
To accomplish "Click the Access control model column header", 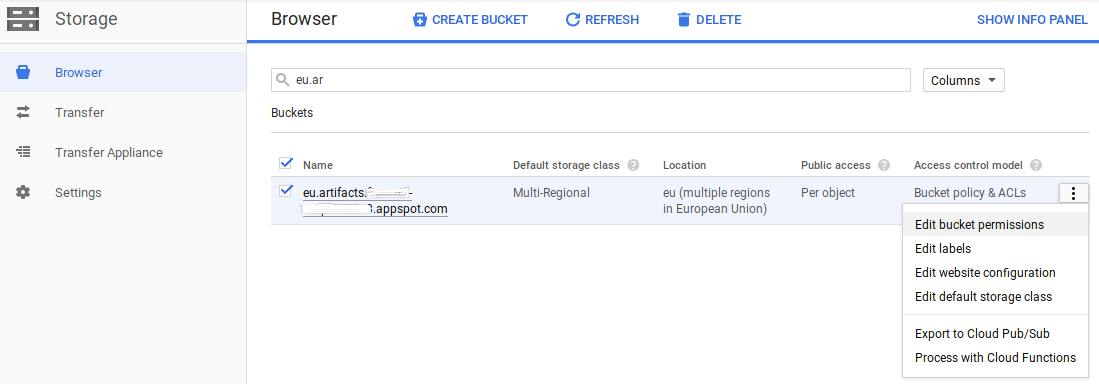I will coord(968,165).
